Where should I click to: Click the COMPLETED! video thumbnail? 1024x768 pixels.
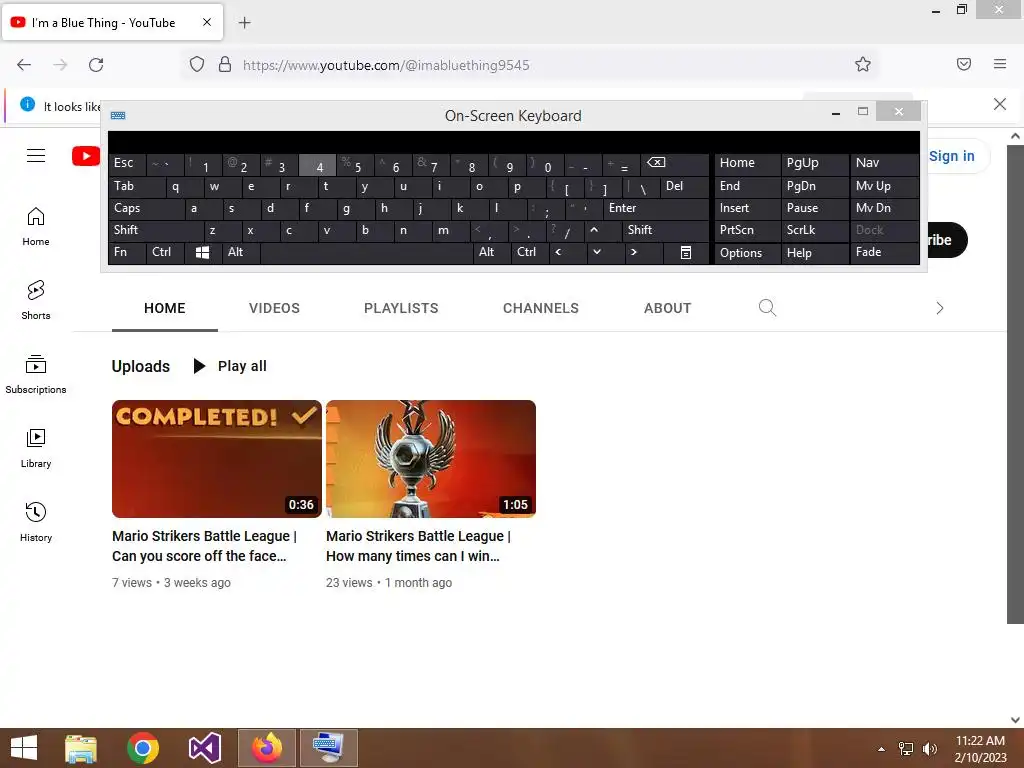[x=217, y=458]
